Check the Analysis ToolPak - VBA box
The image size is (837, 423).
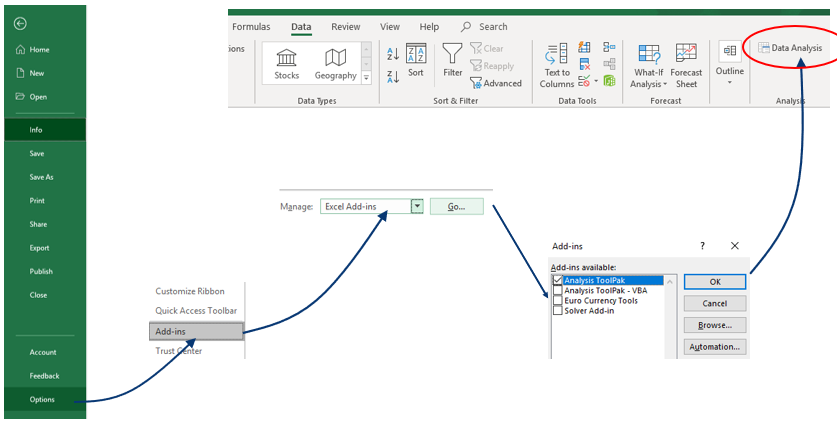(x=558, y=291)
